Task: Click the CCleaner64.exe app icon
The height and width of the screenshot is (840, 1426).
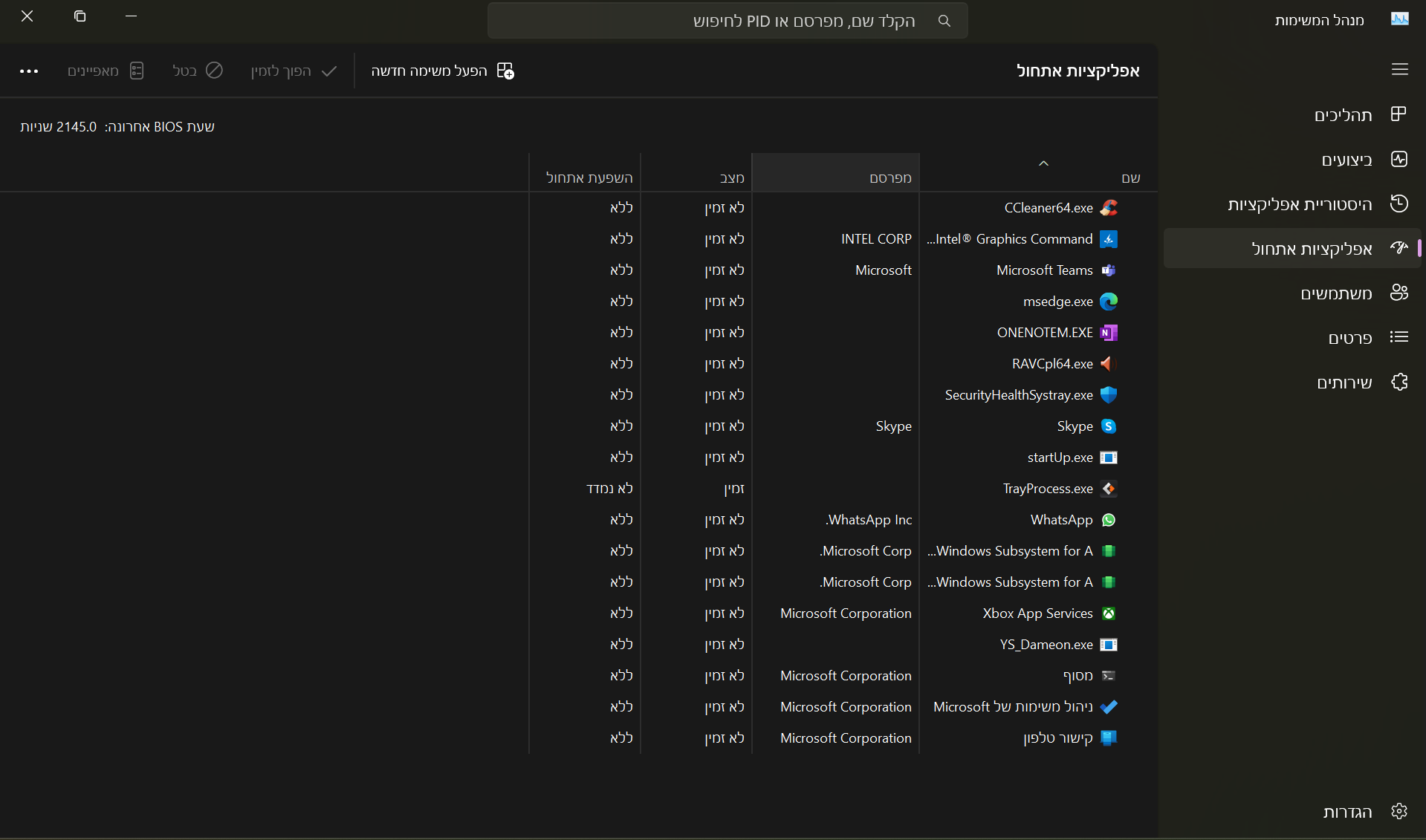Action: pos(1109,208)
